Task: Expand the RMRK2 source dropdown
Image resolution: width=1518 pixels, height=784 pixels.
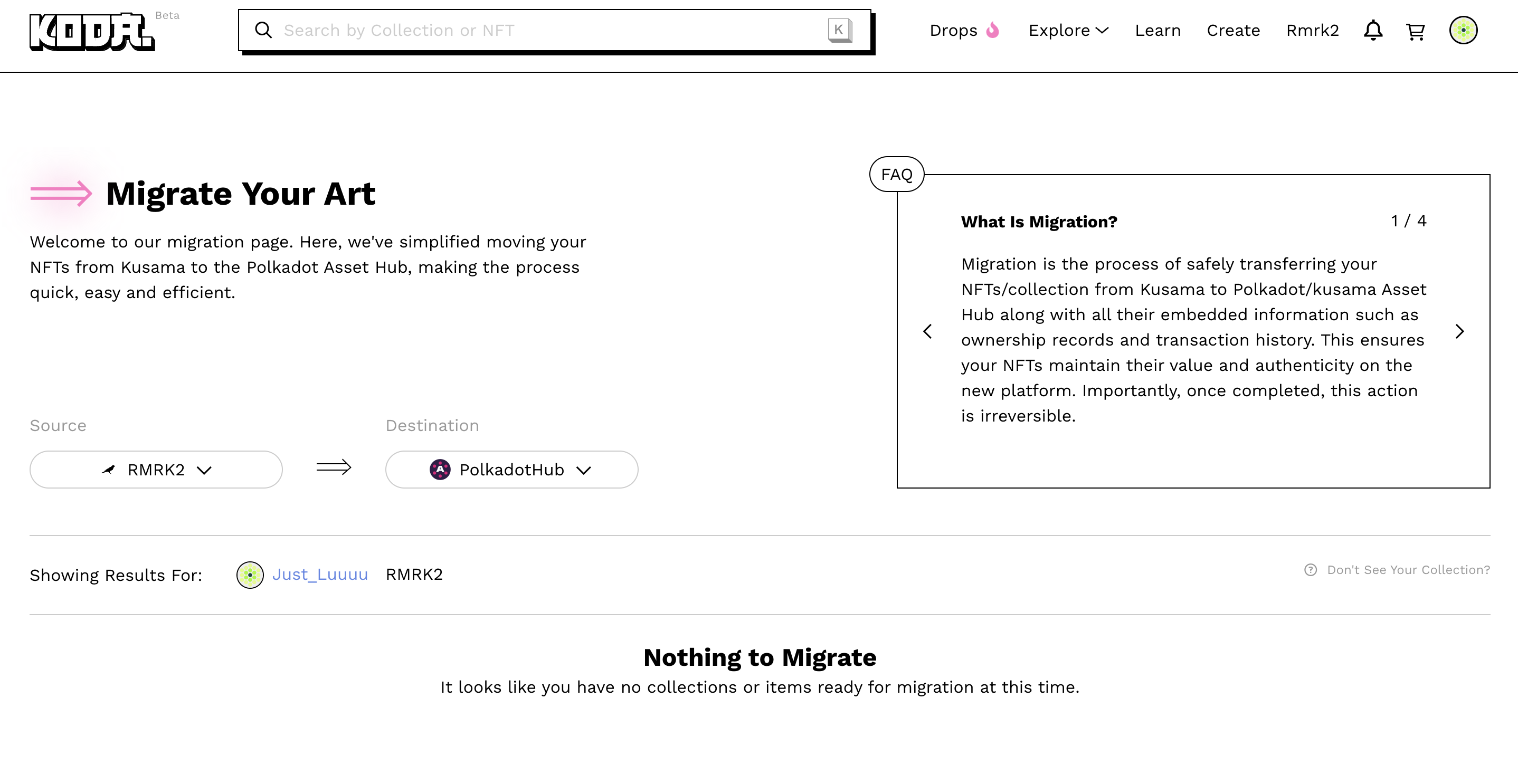Action: point(156,470)
